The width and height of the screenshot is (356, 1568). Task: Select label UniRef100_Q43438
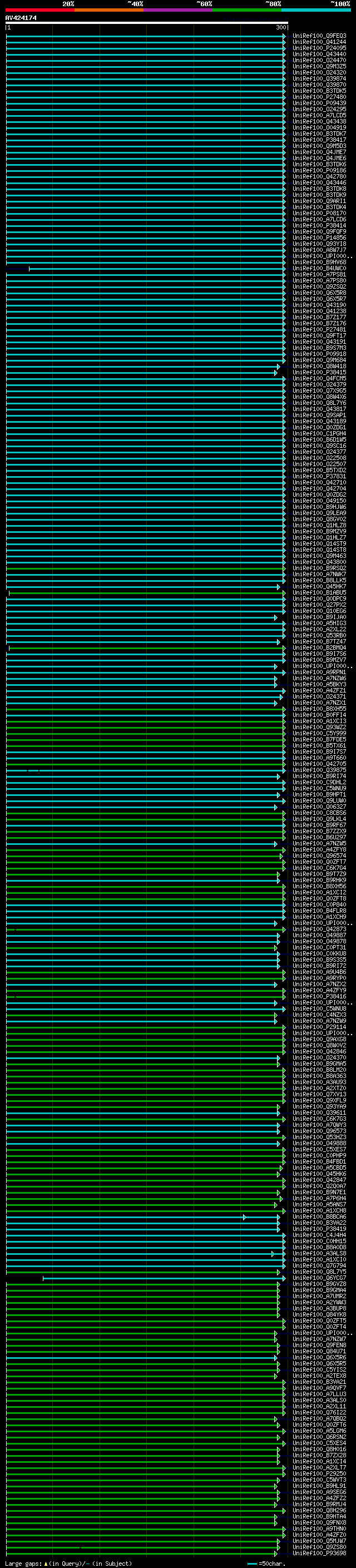[319, 121]
